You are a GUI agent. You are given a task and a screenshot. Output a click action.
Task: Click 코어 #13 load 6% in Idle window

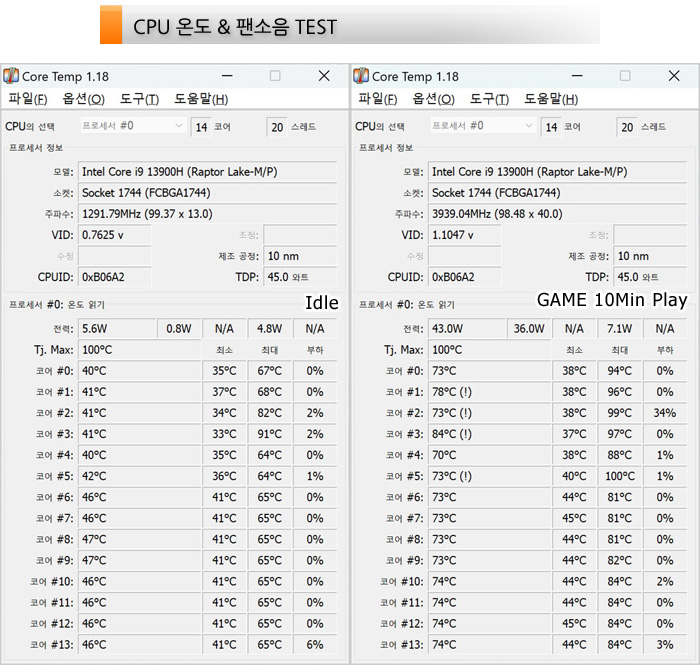(x=315, y=645)
